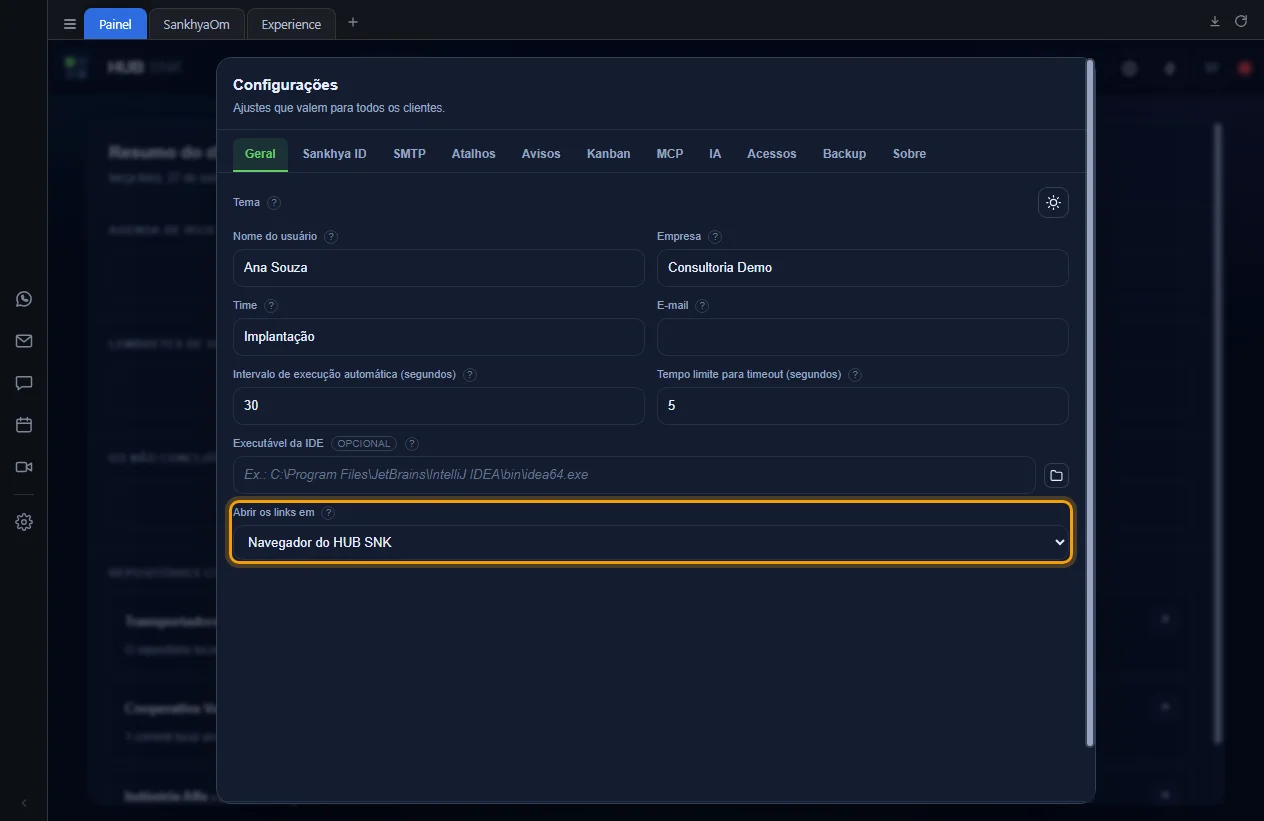The height and width of the screenshot is (821, 1264).
Task: Show help for the Empresa field
Action: click(715, 237)
